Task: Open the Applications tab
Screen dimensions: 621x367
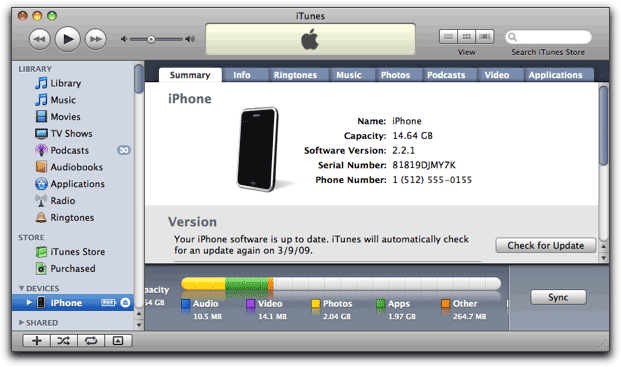Action: point(556,75)
